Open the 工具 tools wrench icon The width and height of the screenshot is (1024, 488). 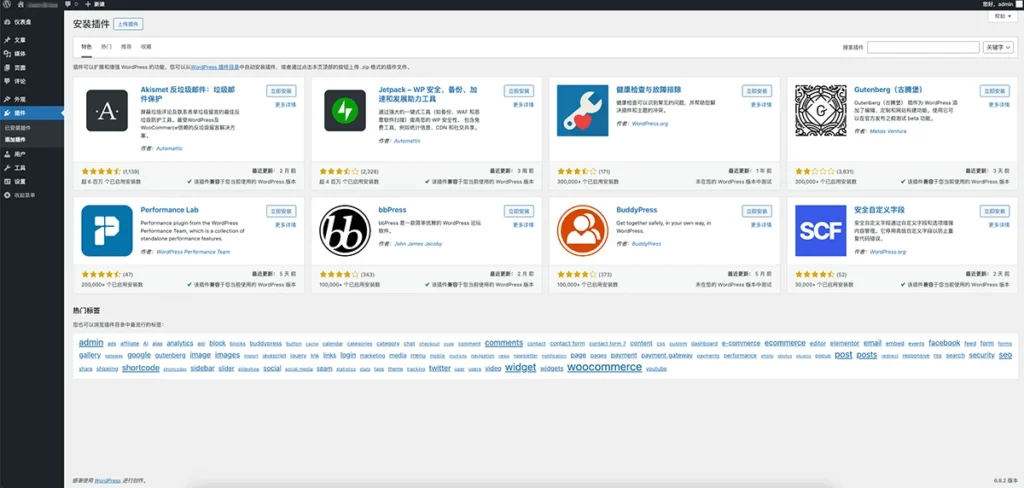click(7, 168)
